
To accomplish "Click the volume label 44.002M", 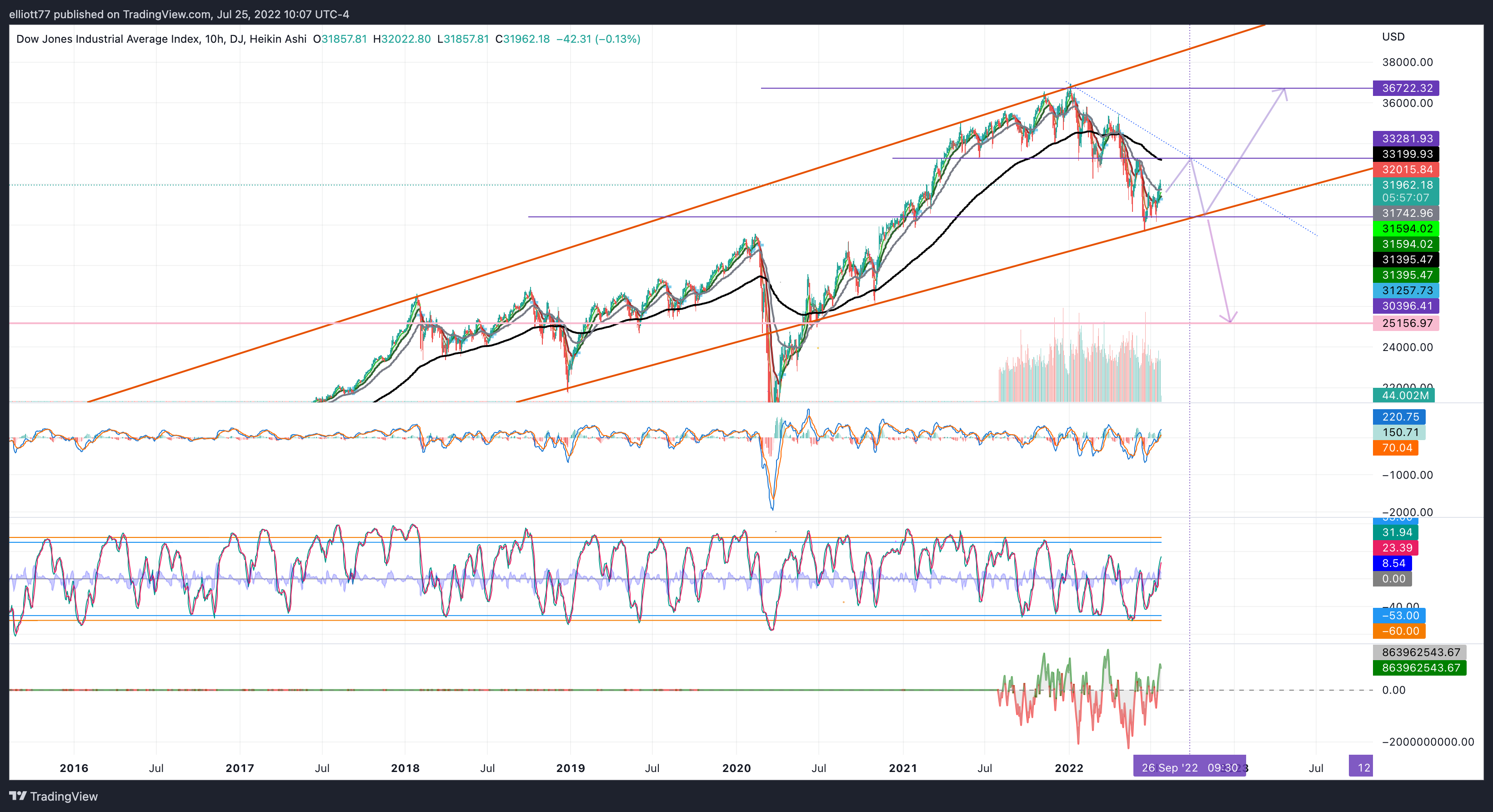I will 1404,395.
